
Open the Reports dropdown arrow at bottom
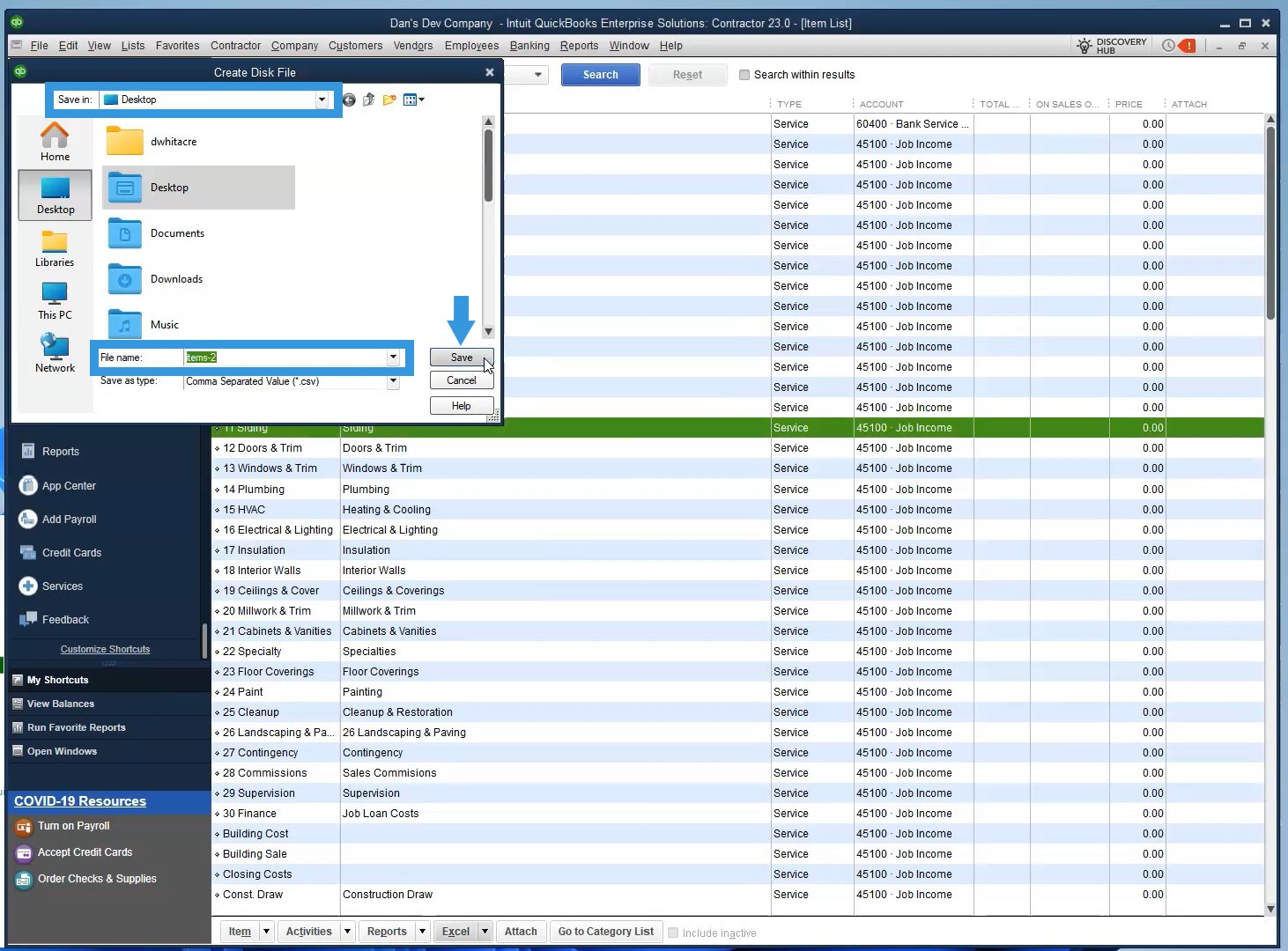tap(422, 932)
